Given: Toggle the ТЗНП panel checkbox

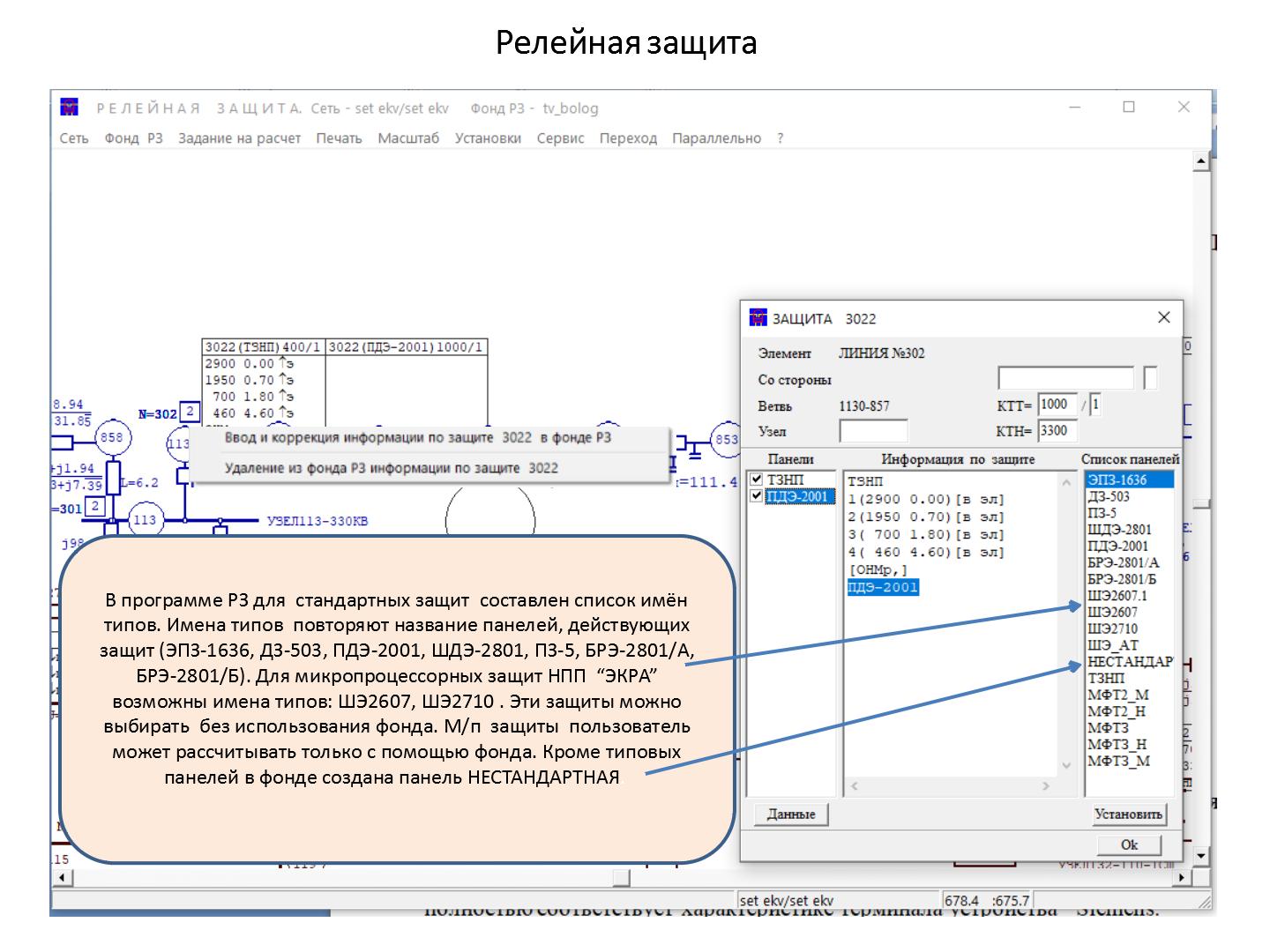Looking at the screenshot, I should pyautogui.click(x=756, y=480).
